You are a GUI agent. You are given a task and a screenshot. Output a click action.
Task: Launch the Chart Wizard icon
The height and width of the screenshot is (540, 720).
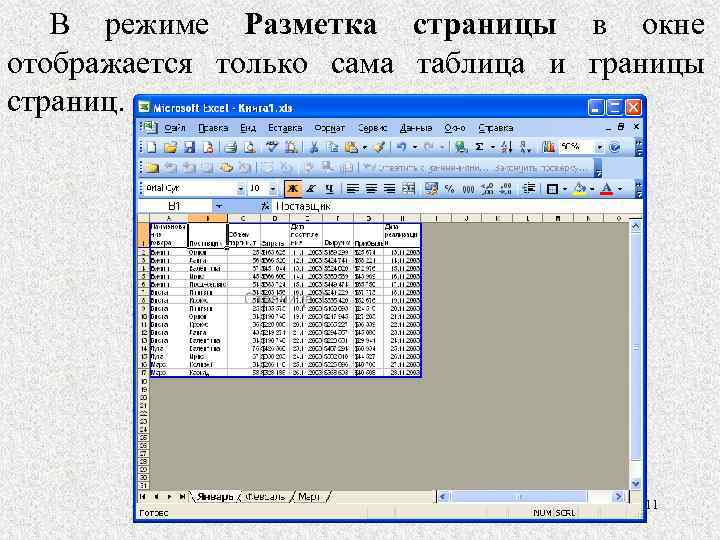pos(548,147)
